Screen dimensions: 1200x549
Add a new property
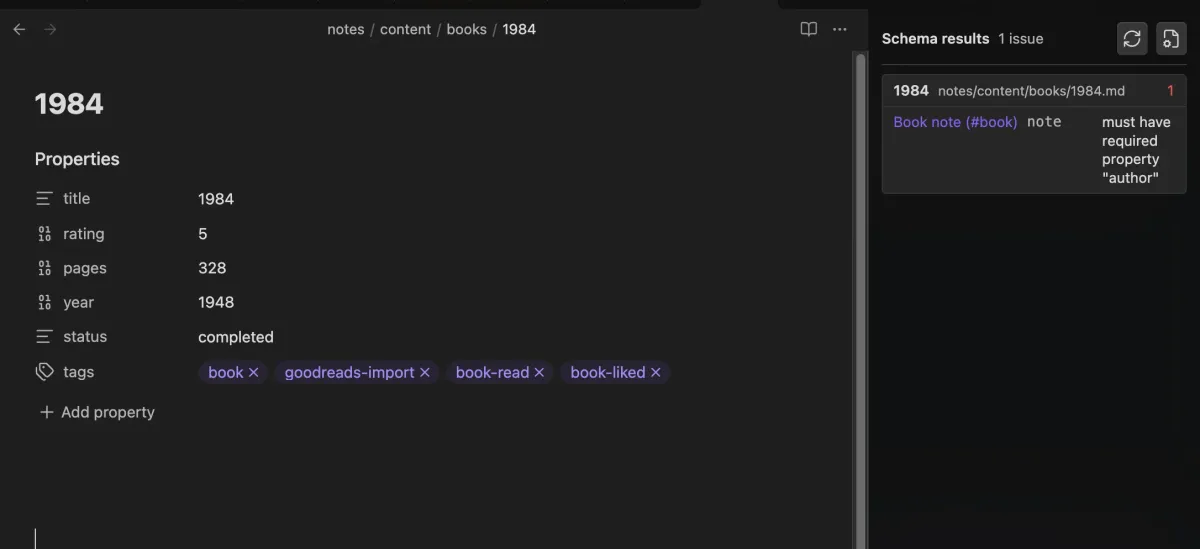pyautogui.click(x=97, y=412)
